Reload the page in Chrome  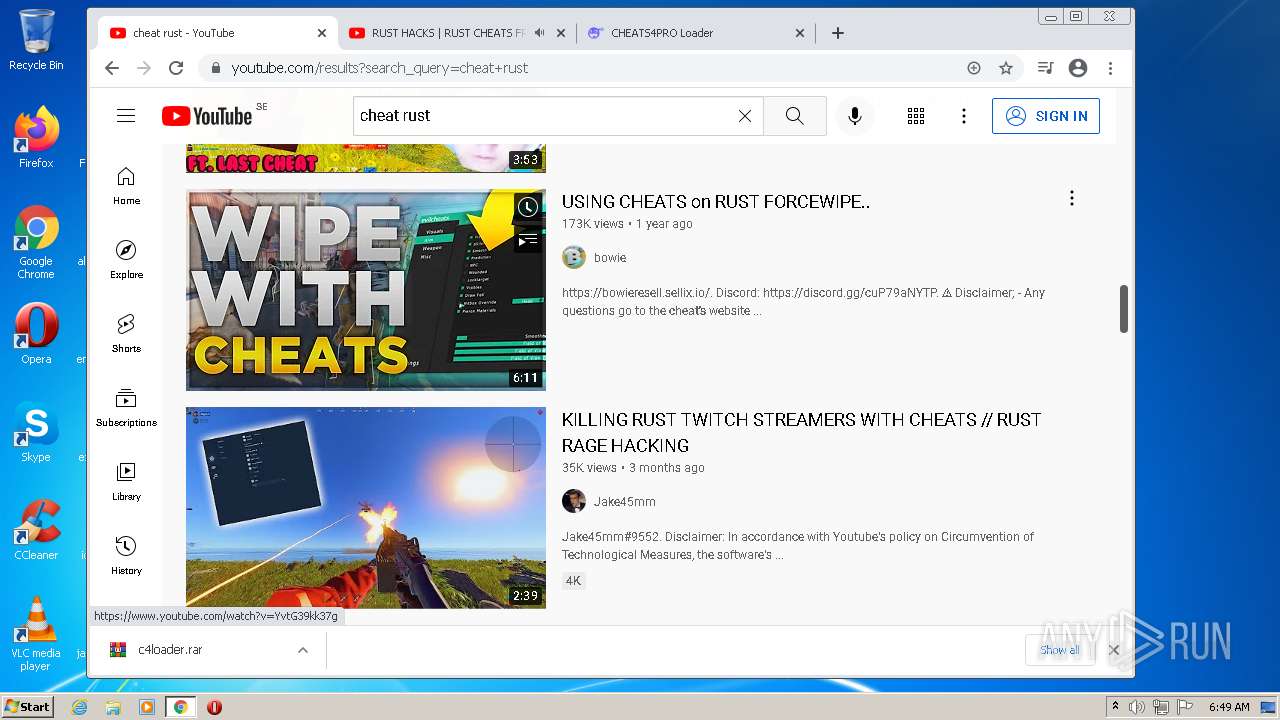(176, 68)
